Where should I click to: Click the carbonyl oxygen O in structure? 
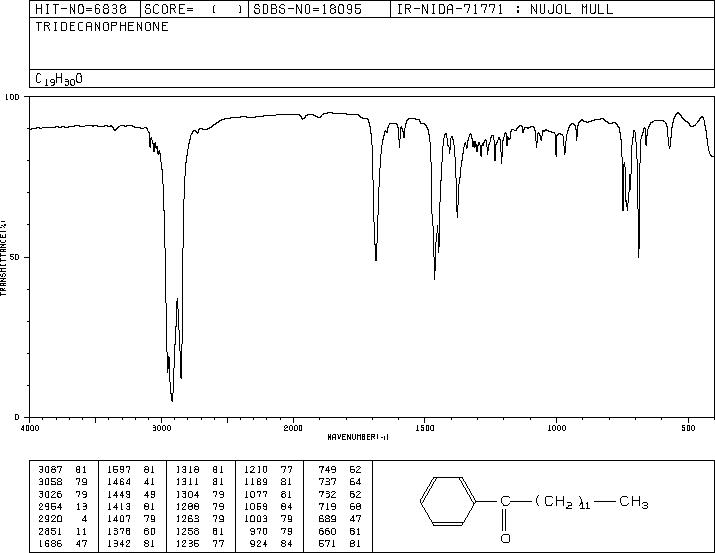click(505, 538)
